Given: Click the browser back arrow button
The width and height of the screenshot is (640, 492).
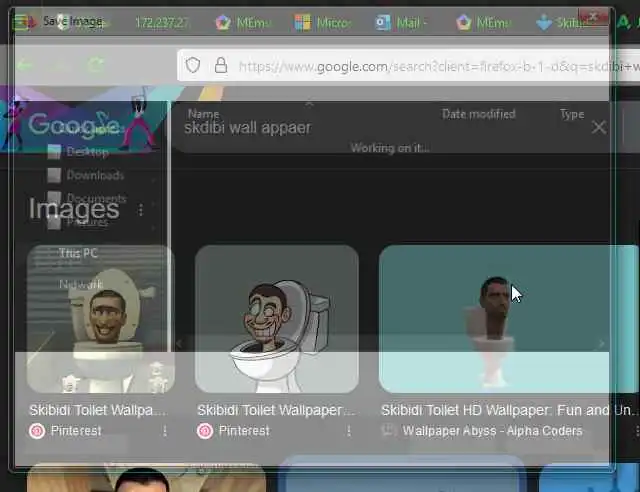Looking at the screenshot, I should tap(24, 65).
